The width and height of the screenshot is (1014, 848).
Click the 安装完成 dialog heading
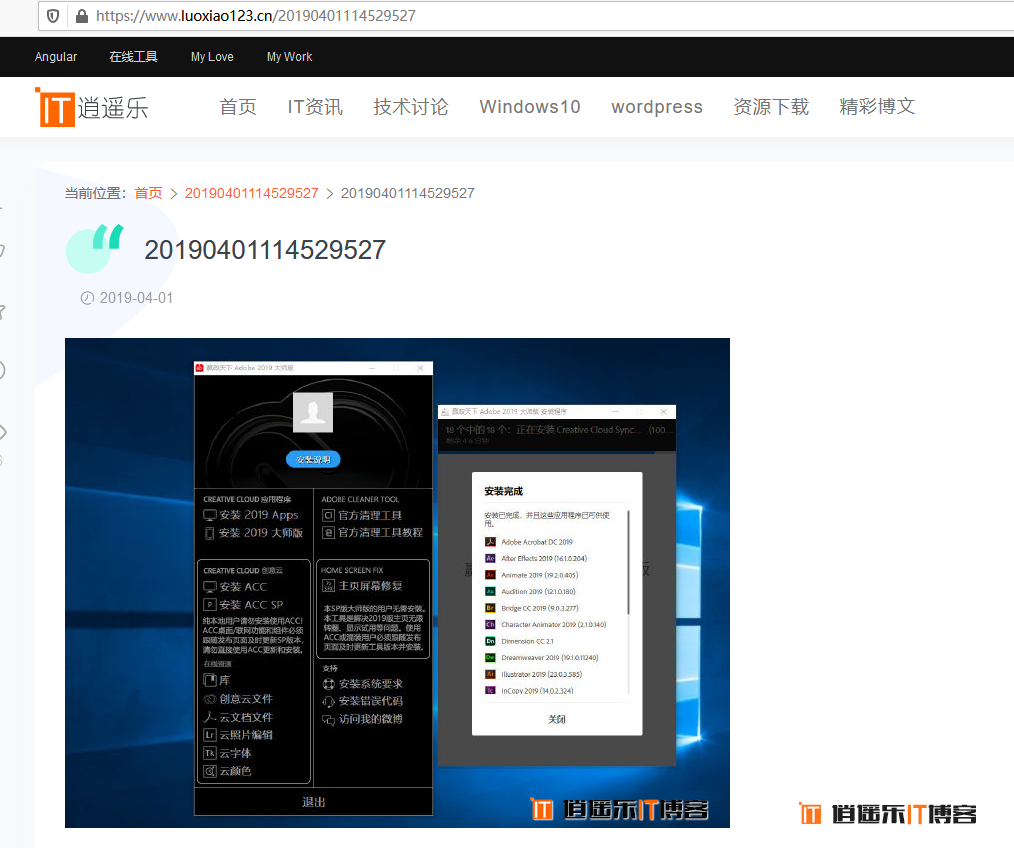(504, 491)
